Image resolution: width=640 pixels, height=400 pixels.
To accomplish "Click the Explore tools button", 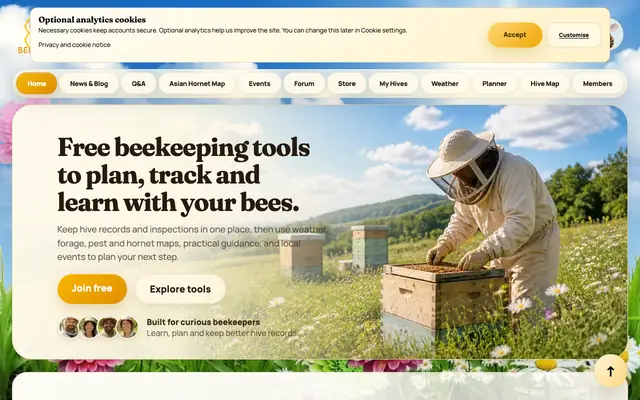I will point(180,289).
